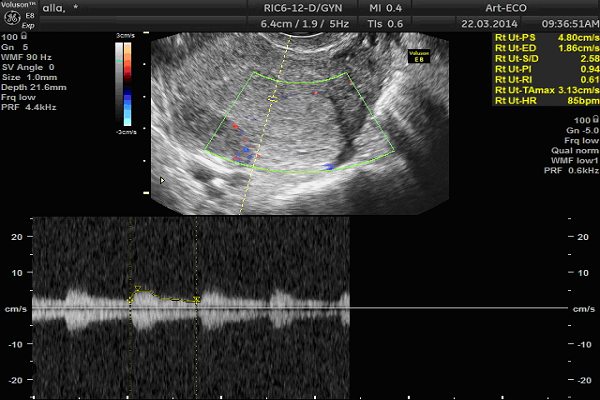Click the end diastolic caliper at trace end
This screenshot has height=400, width=600.
pos(197,300)
